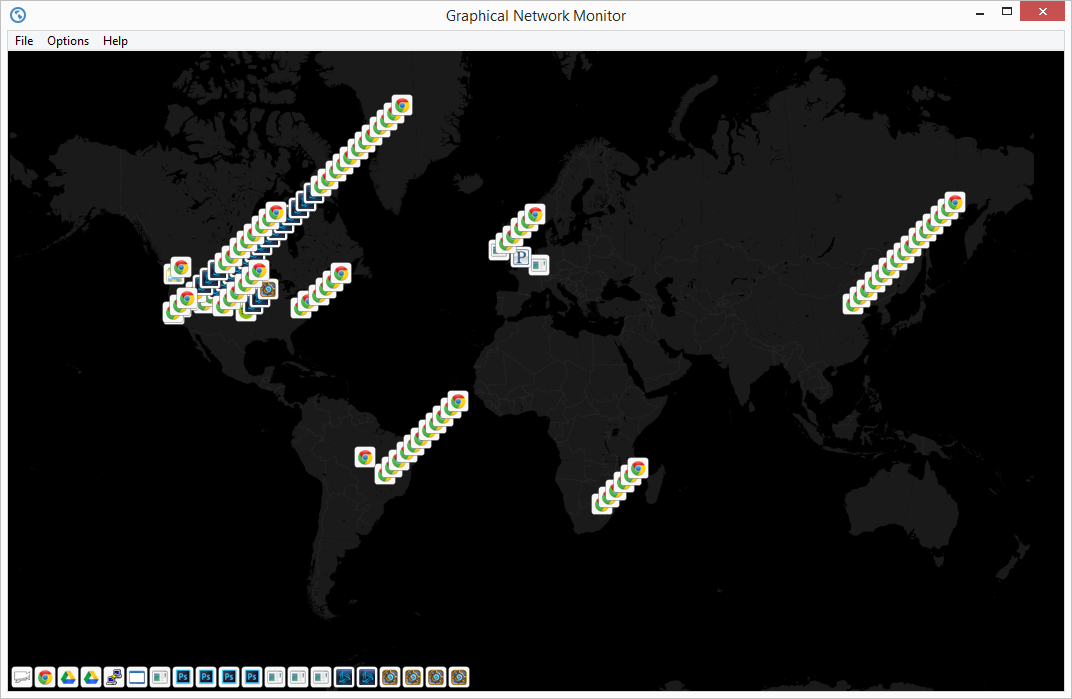This screenshot has width=1072, height=699.
Task: Click the top Chrome icon on the US east coast stack
Action: 341,274
